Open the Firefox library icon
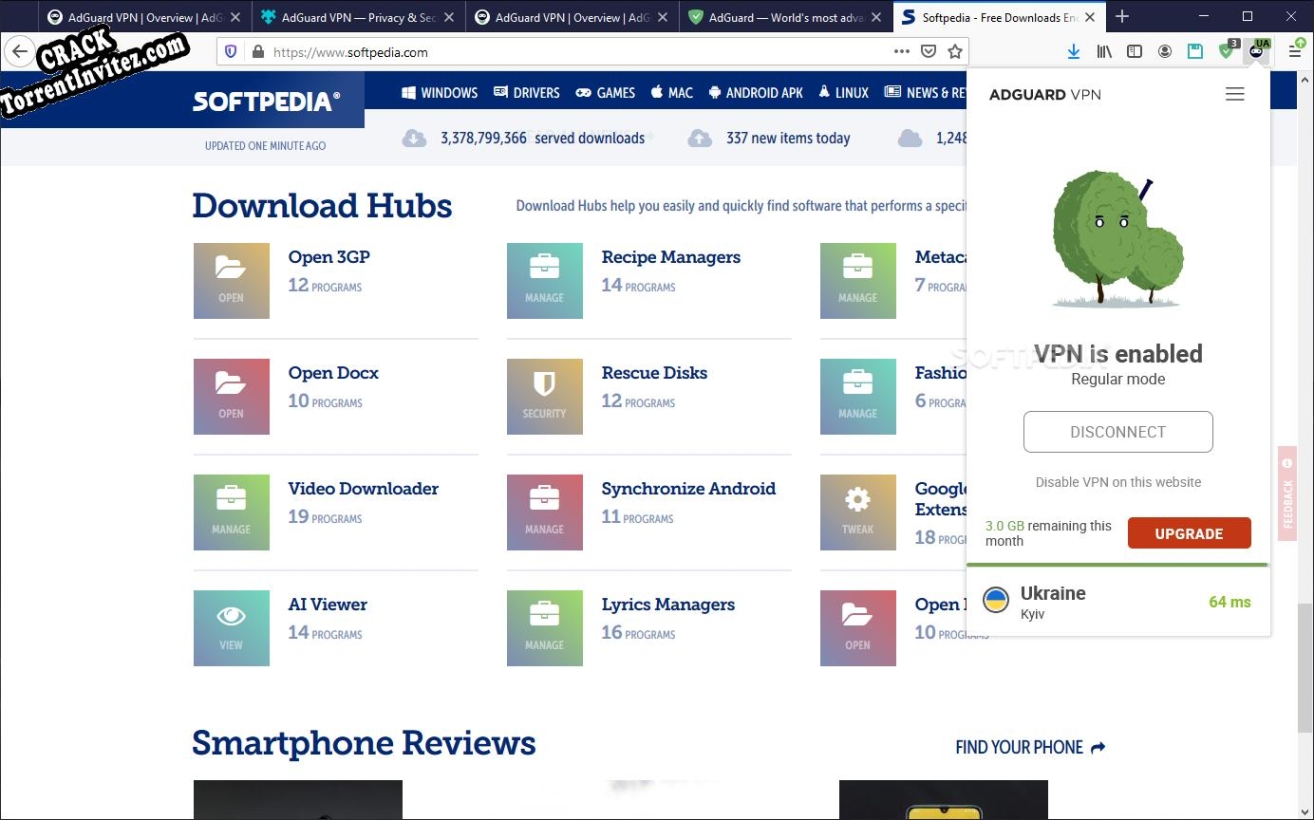This screenshot has height=820, width=1314. (1103, 51)
